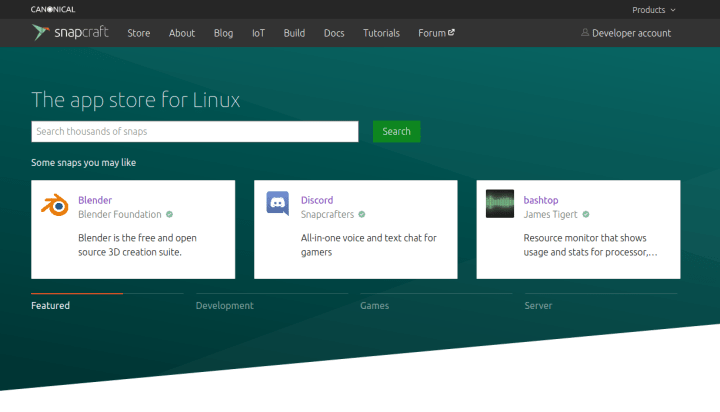The image size is (720, 412).
Task: Open the IoT navigation item
Action: 258,33
